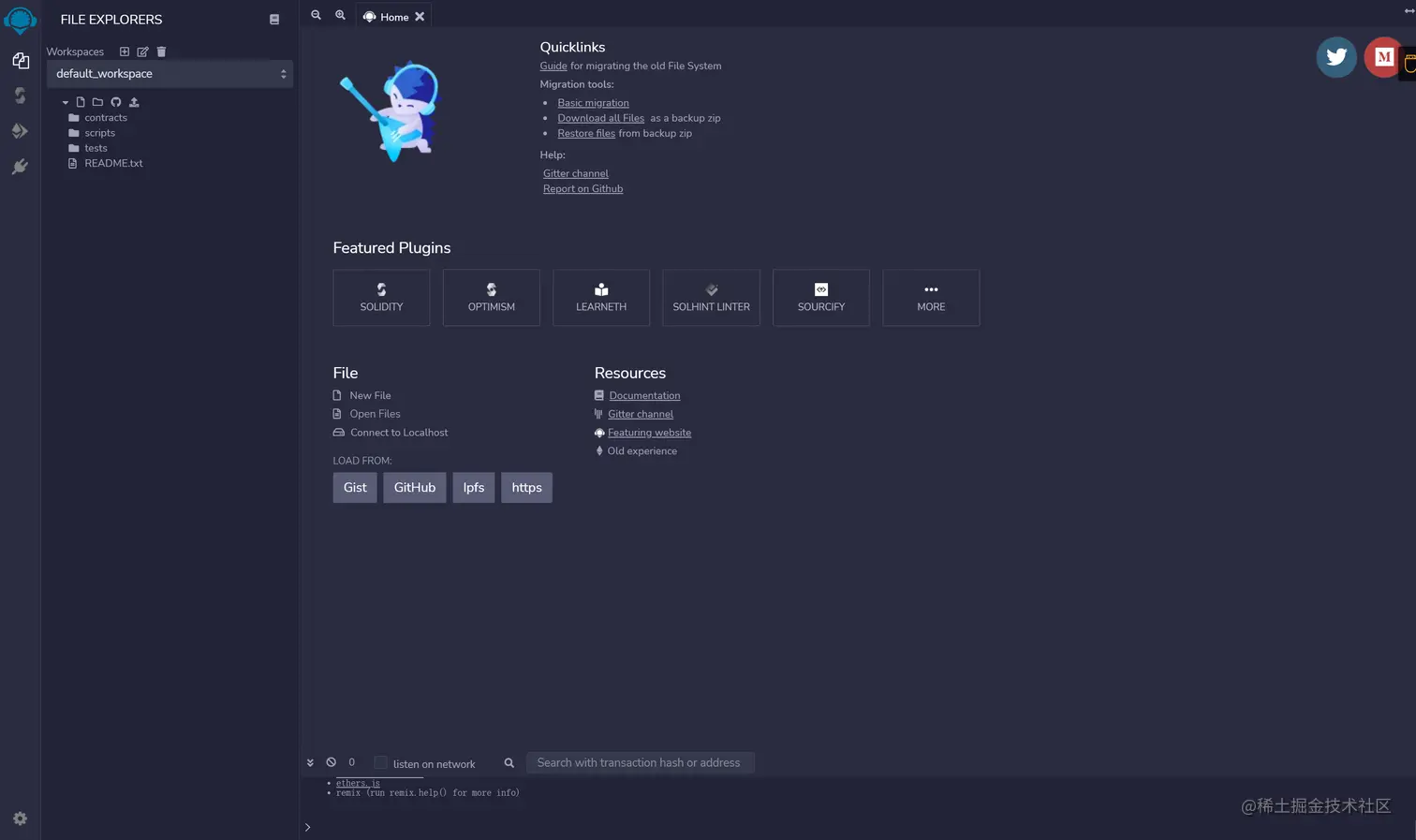Open Report on Github link
The height and width of the screenshot is (840, 1416).
583,188
